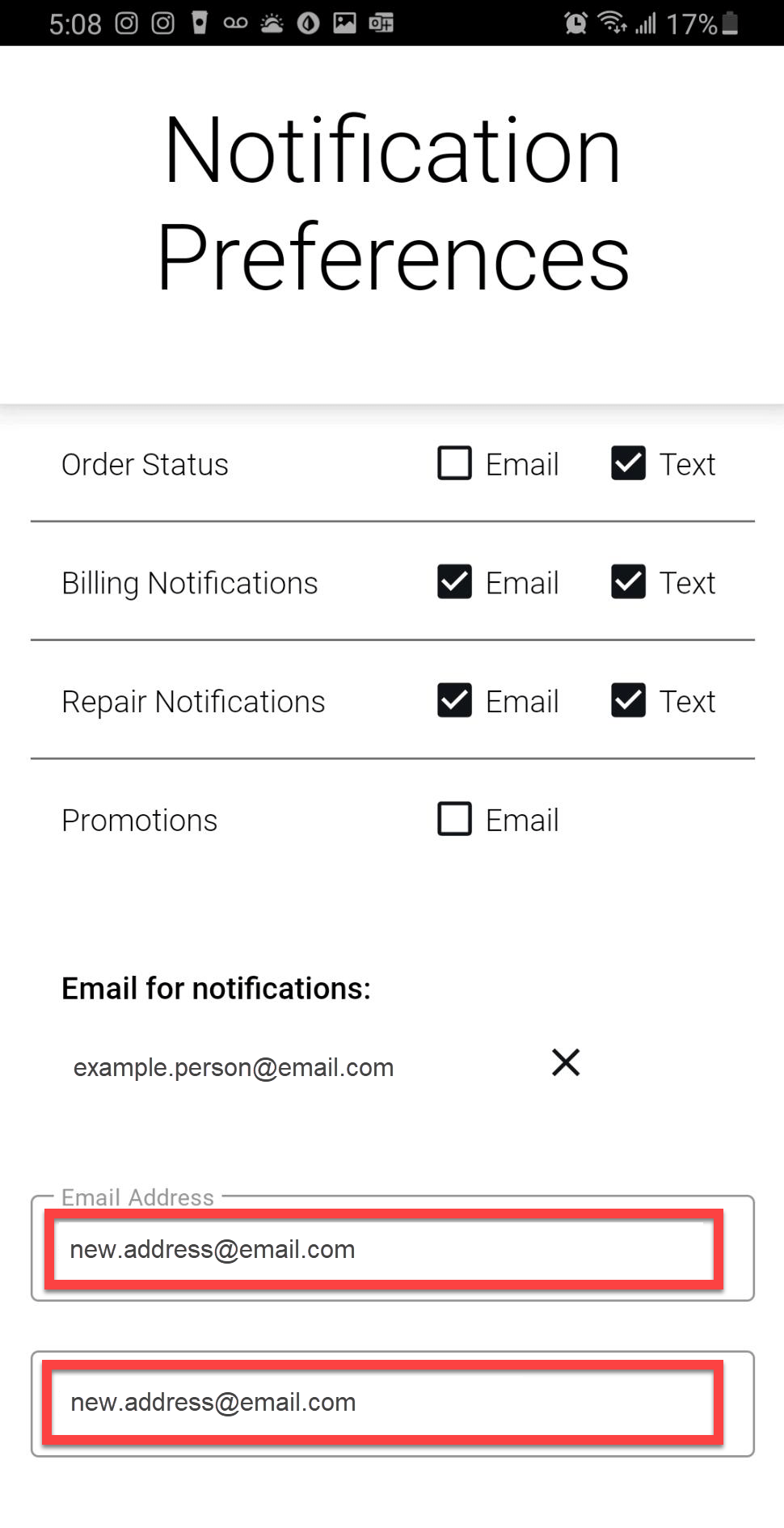Tap the droplet notification icon
The height and width of the screenshot is (1528, 784).
coord(308,23)
